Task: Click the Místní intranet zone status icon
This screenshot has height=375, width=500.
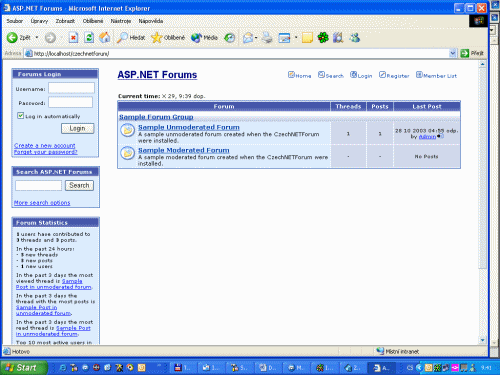Action: click(x=380, y=351)
